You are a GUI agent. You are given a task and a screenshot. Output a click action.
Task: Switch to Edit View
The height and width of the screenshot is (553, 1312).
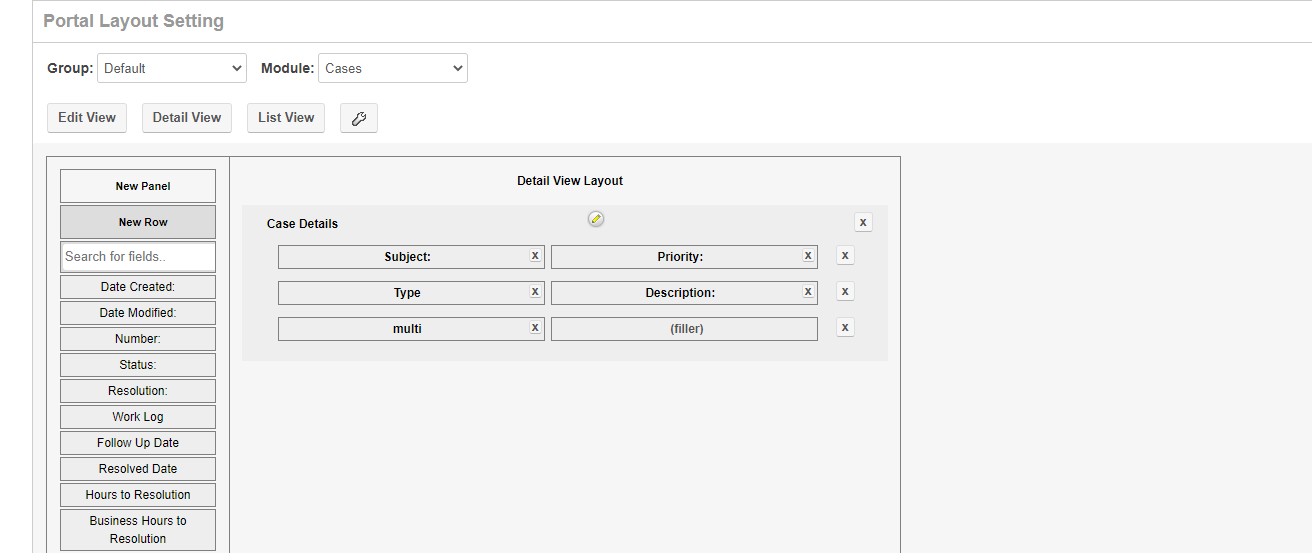pos(87,118)
